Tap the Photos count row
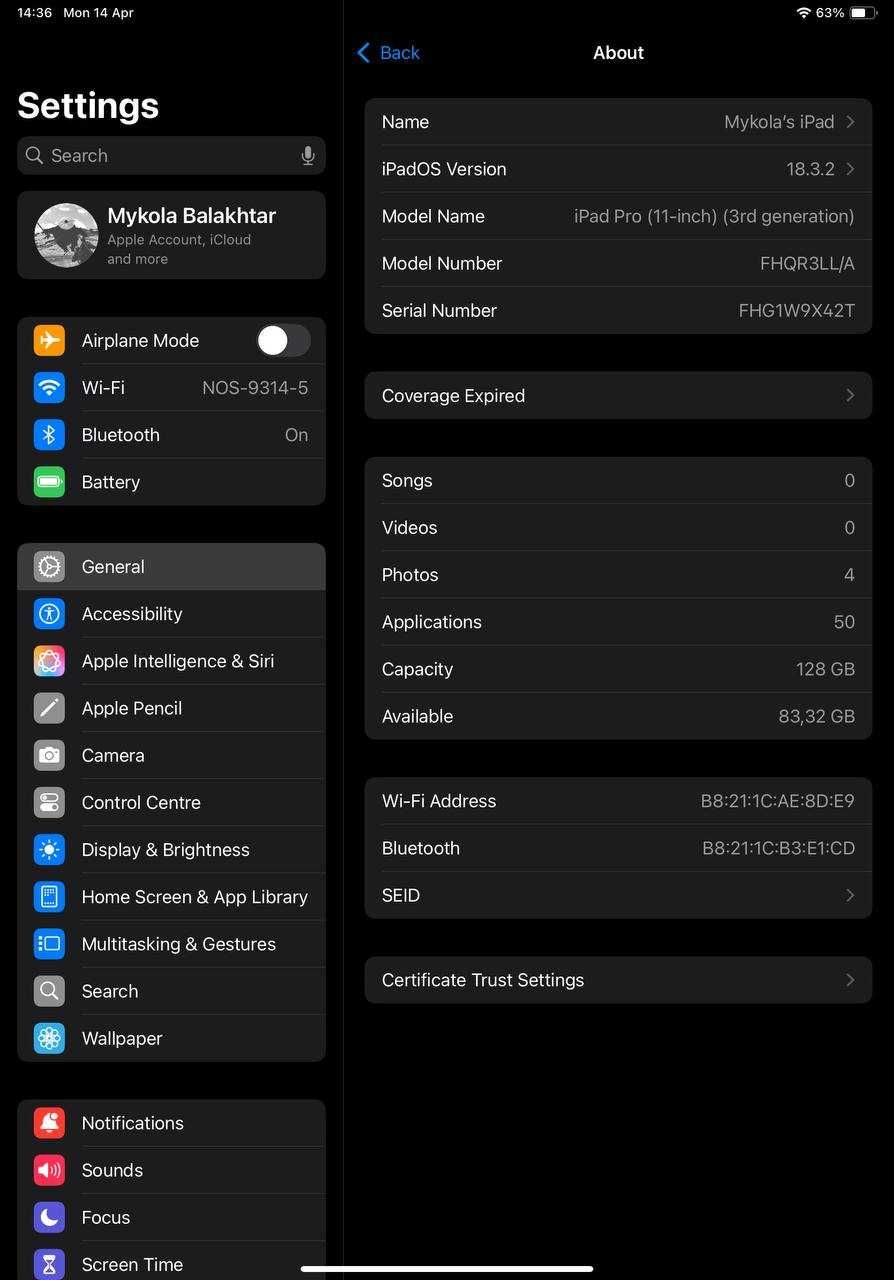 (x=618, y=575)
